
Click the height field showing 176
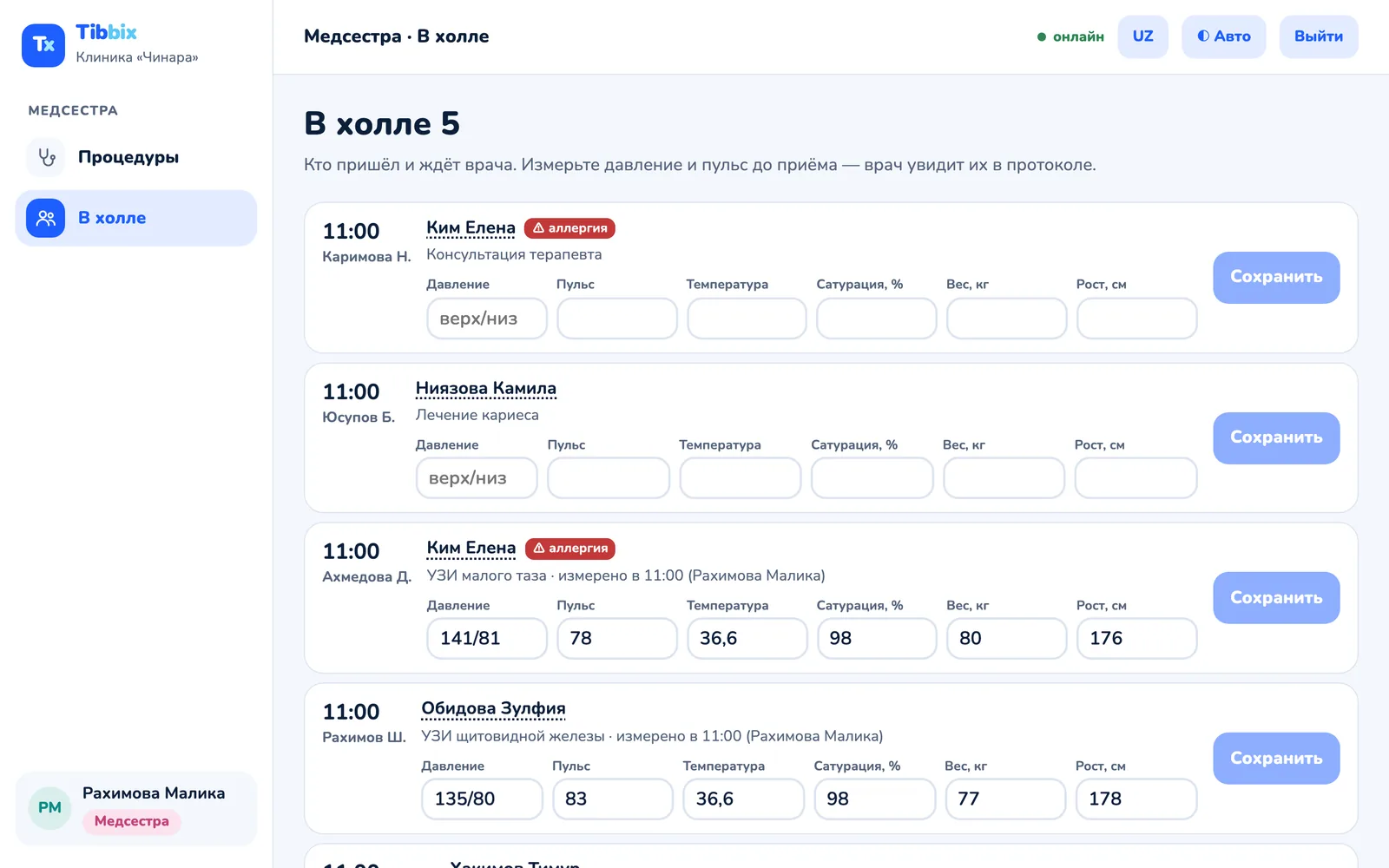pos(1137,639)
